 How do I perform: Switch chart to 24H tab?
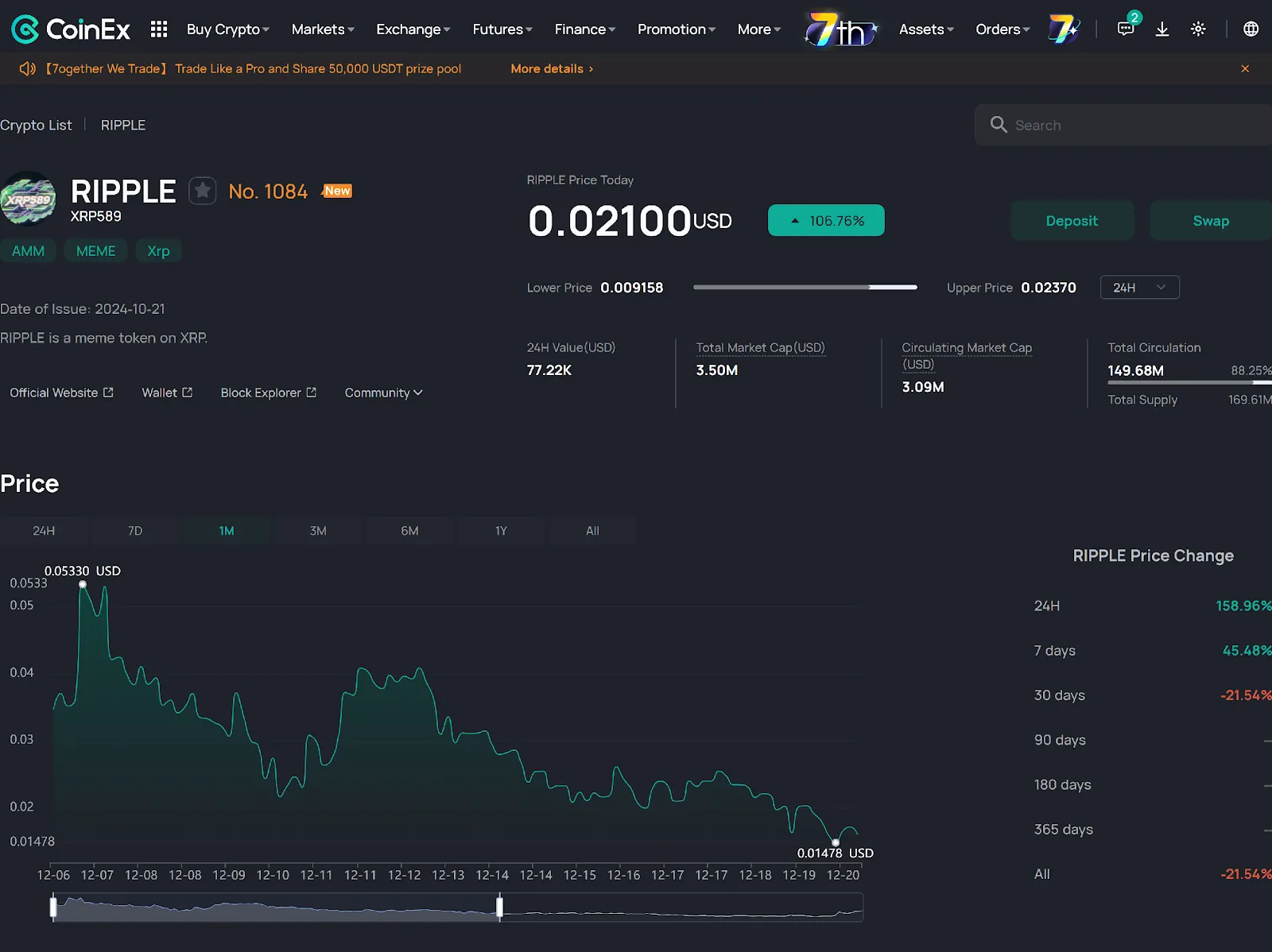pos(44,531)
